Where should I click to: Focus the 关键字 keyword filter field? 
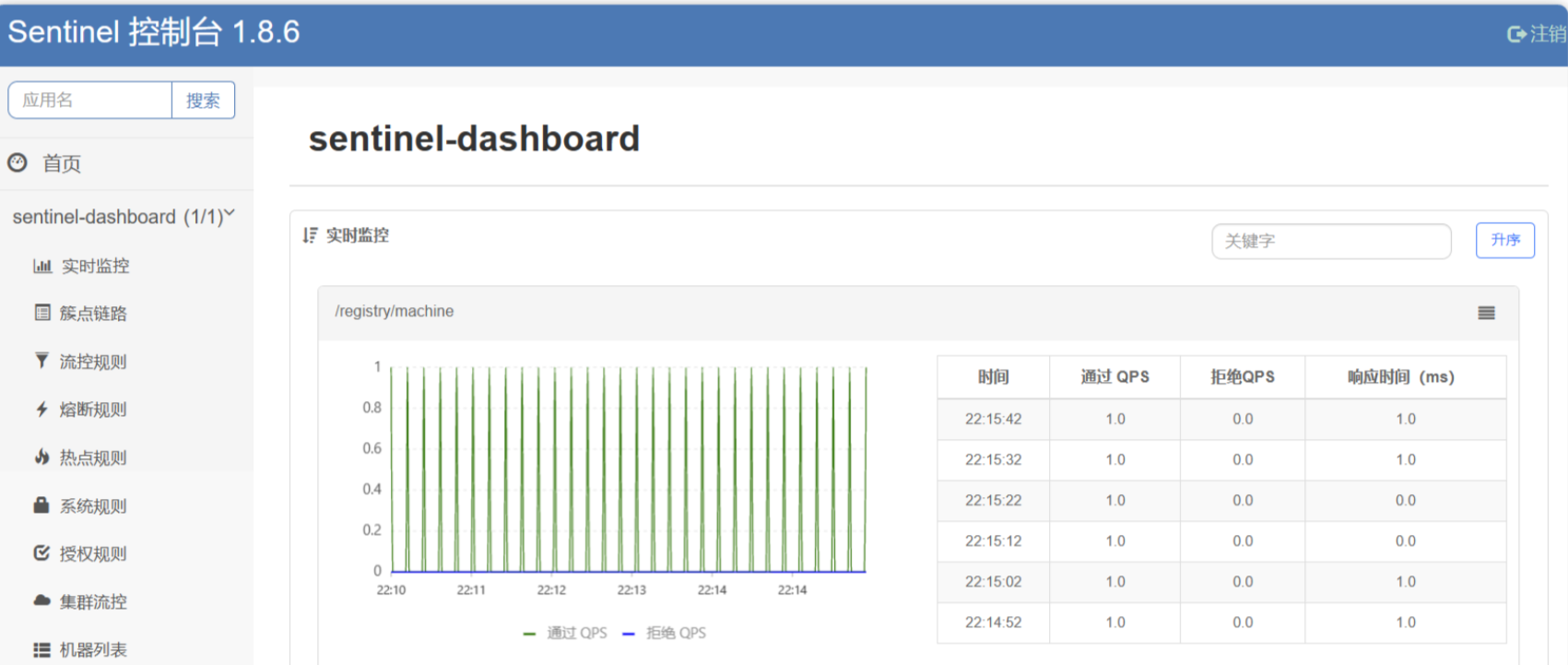1330,242
